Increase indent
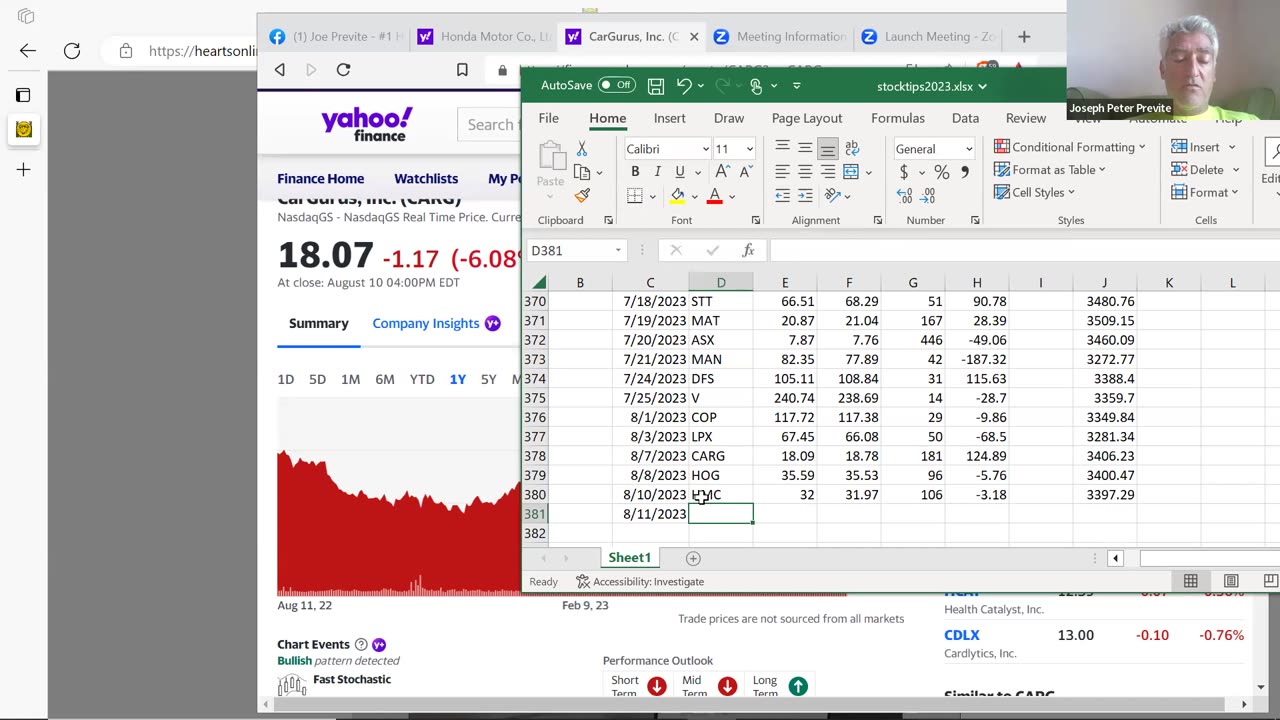The image size is (1280, 720). pos(805,196)
